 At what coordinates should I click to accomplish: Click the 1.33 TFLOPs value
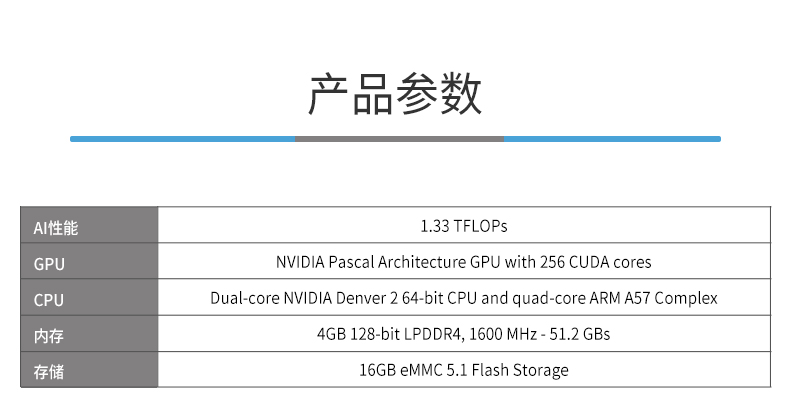464,226
